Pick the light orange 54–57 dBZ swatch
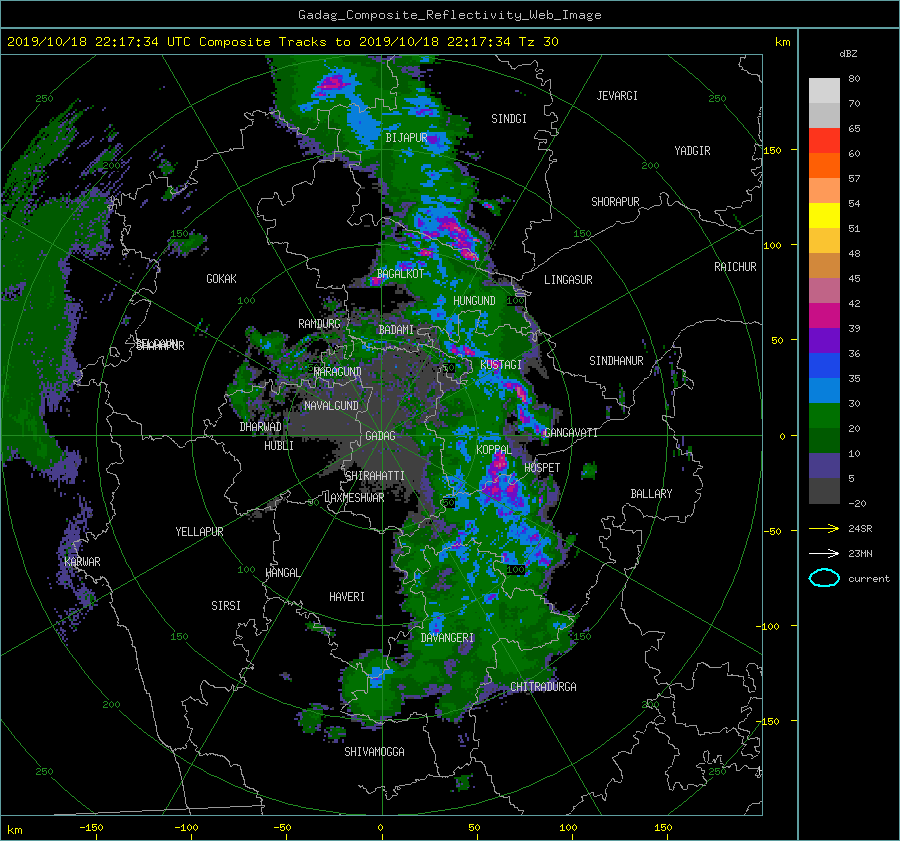 point(824,191)
